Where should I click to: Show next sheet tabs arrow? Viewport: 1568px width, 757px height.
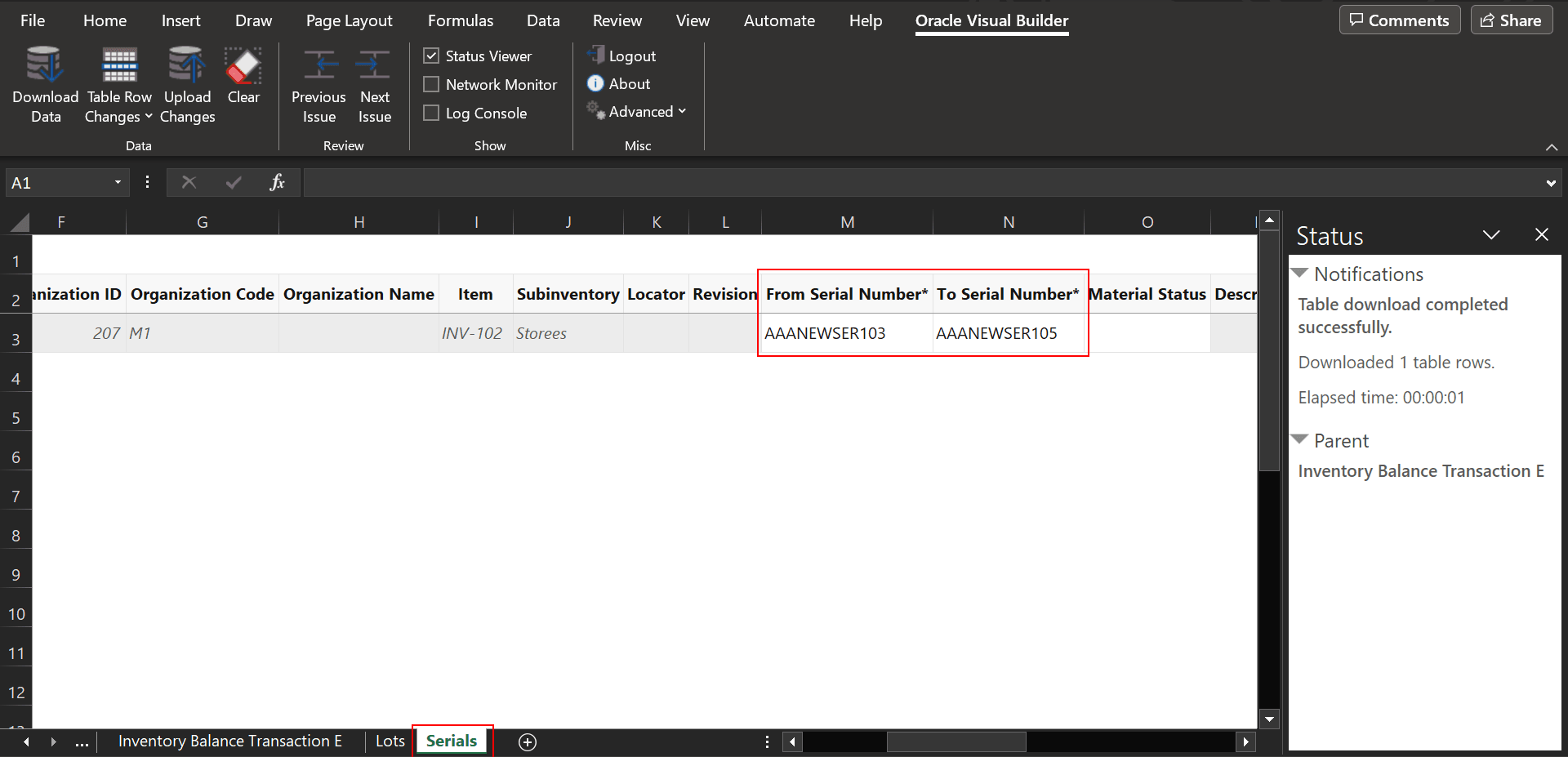pos(54,741)
